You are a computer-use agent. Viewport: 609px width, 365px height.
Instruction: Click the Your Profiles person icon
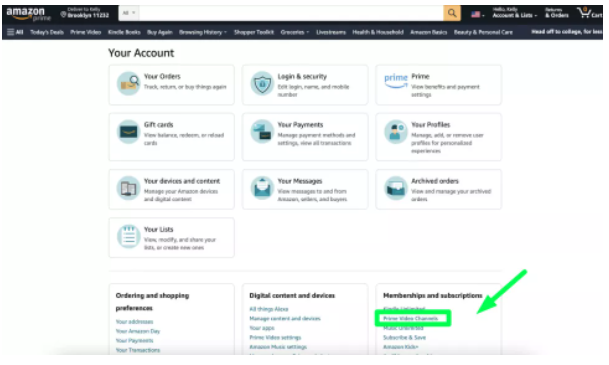point(396,132)
